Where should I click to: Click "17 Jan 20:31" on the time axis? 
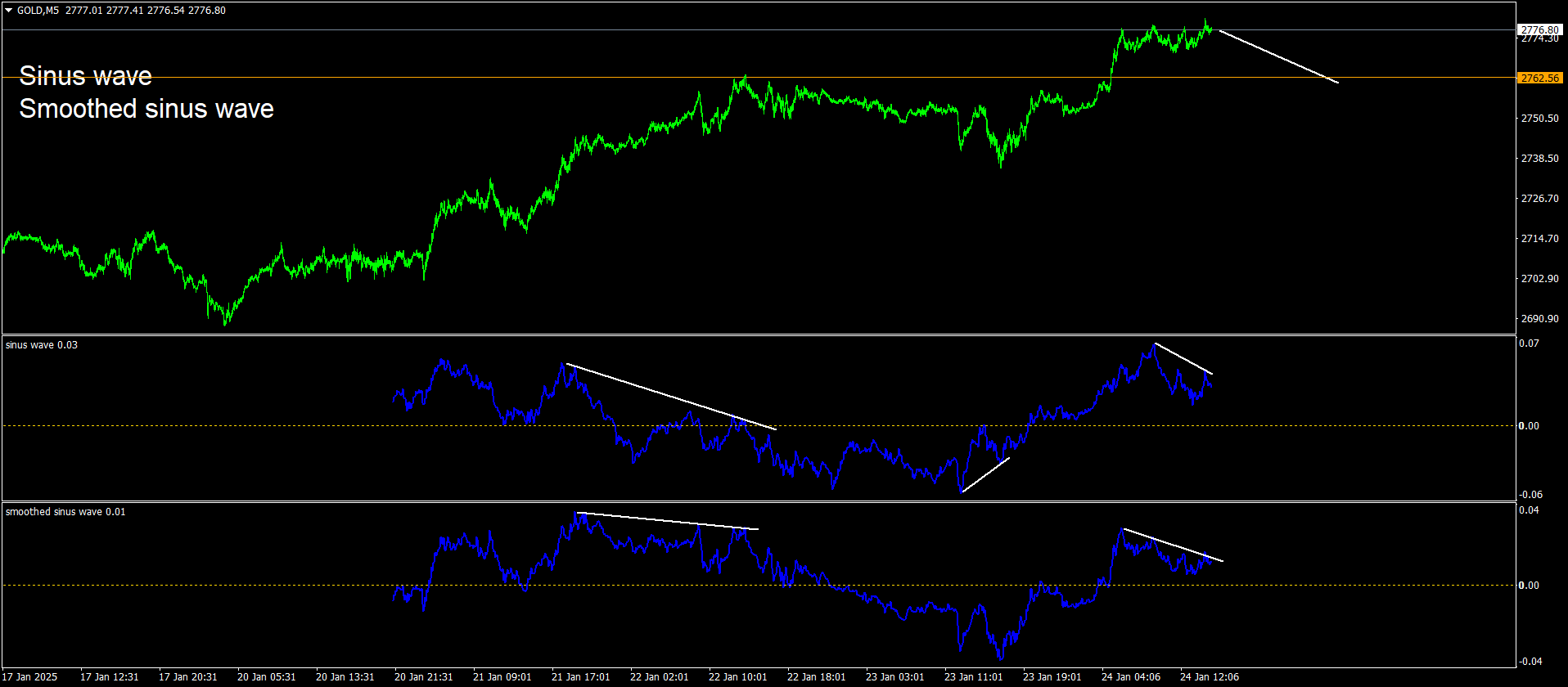[188, 677]
